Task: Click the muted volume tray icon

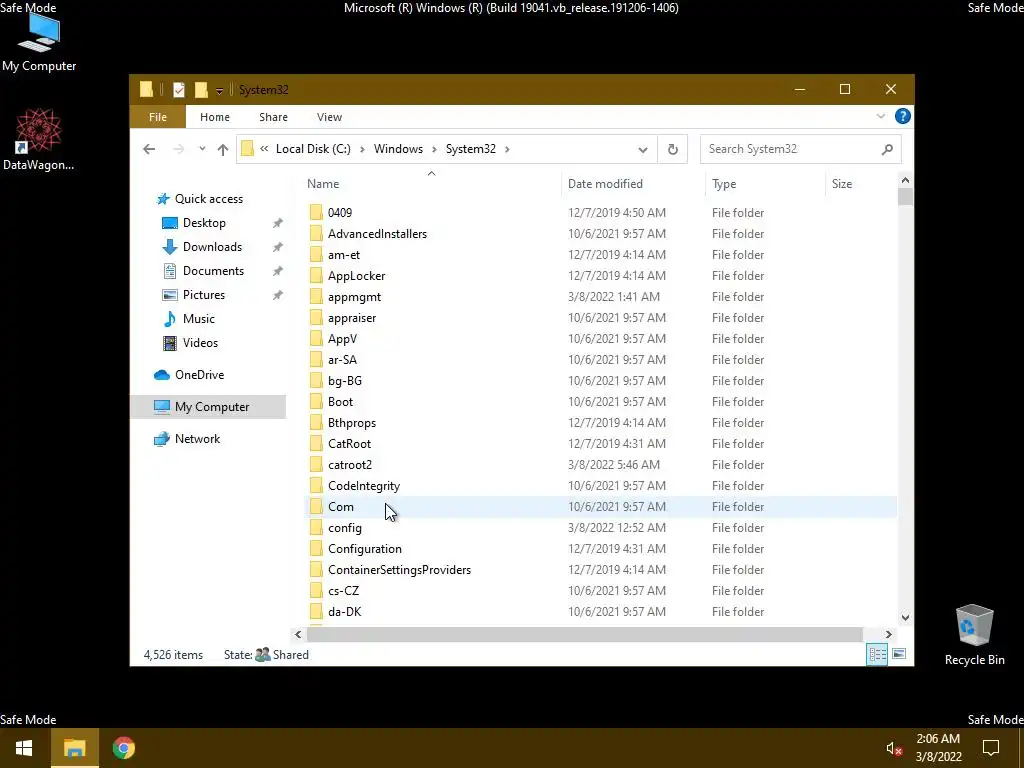Action: point(893,748)
